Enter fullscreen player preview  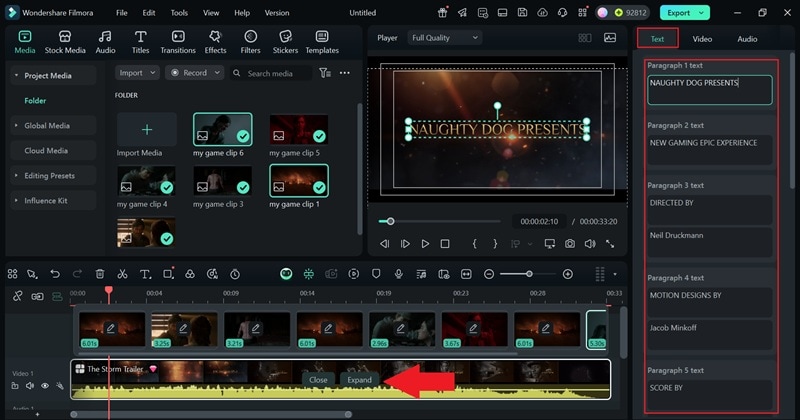(610, 244)
